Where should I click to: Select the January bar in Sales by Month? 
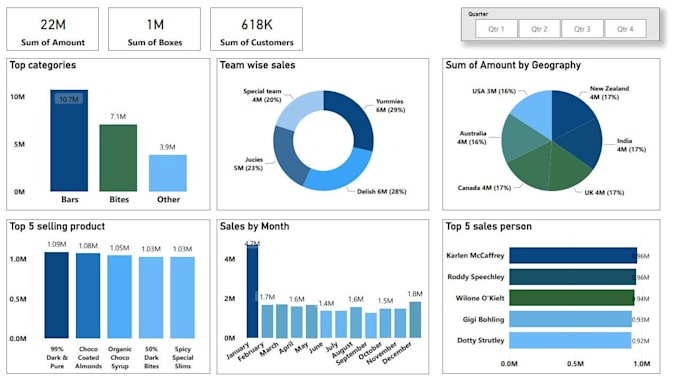click(x=252, y=291)
